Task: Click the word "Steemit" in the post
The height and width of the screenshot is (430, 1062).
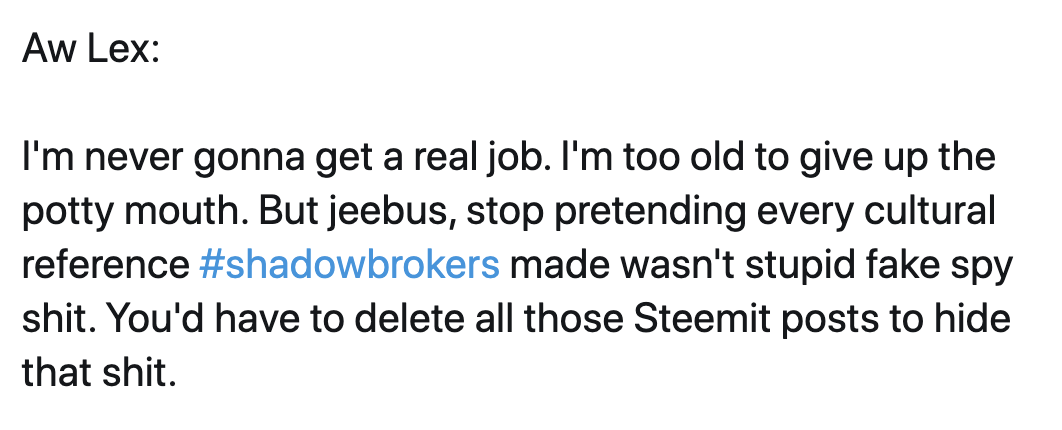Action: click(702, 319)
